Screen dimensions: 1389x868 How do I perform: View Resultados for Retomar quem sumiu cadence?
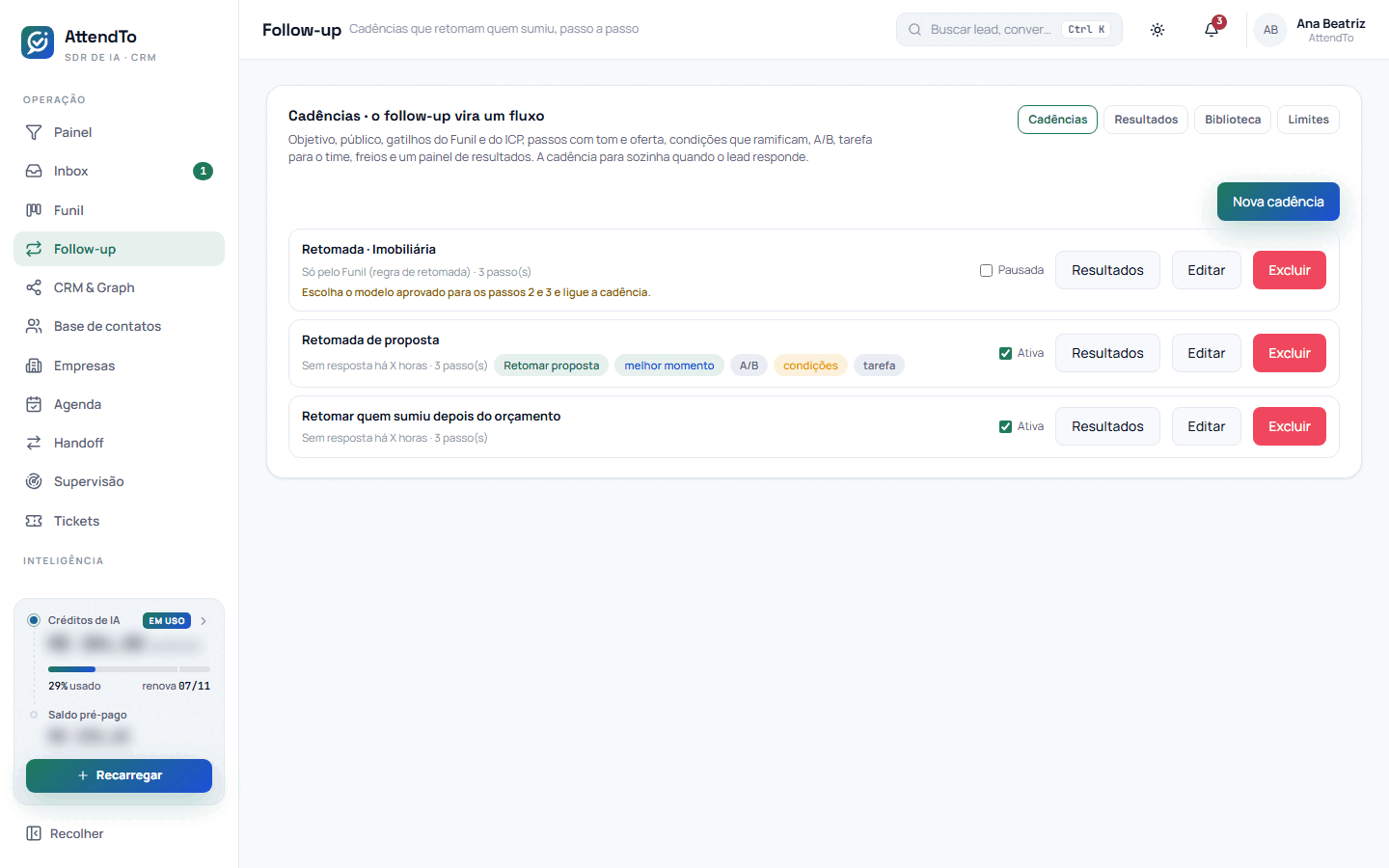pyautogui.click(x=1107, y=426)
